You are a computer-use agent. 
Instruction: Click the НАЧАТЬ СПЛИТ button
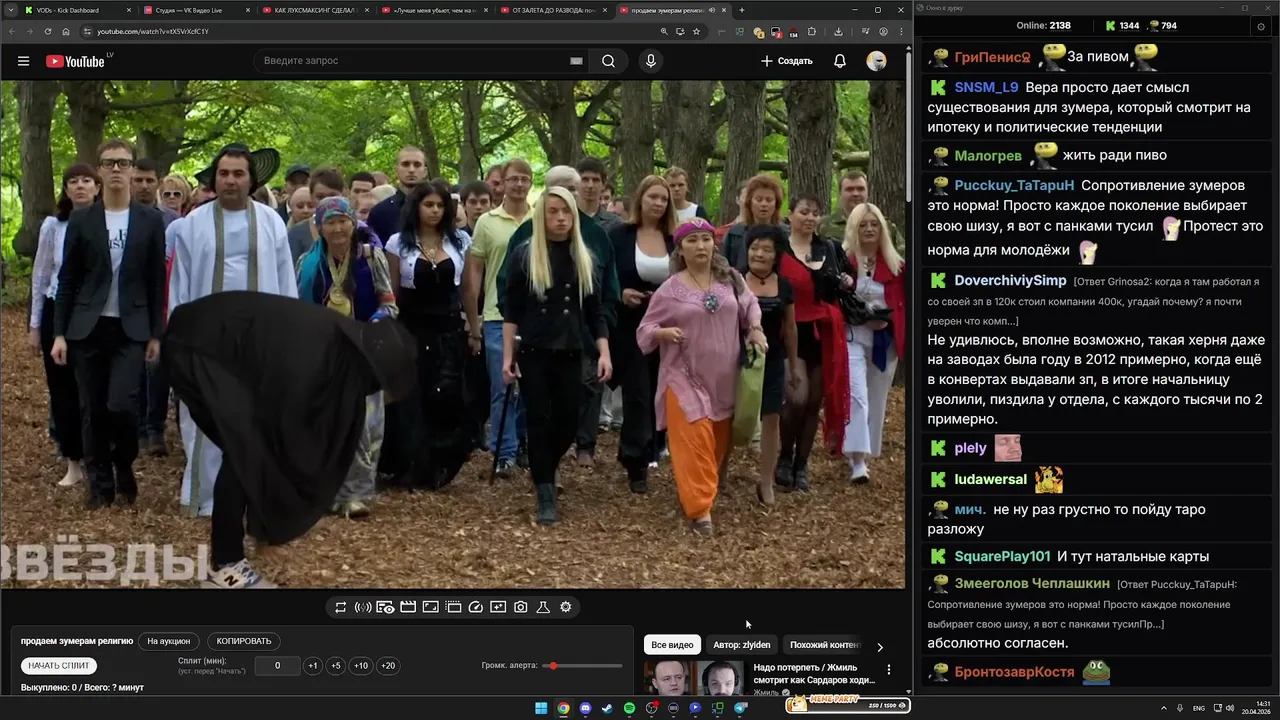[59, 666]
